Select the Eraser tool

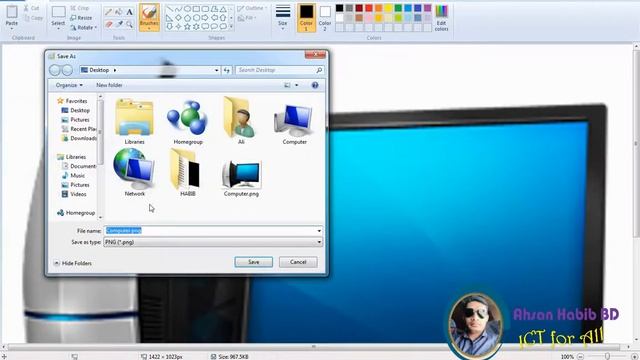click(x=109, y=24)
